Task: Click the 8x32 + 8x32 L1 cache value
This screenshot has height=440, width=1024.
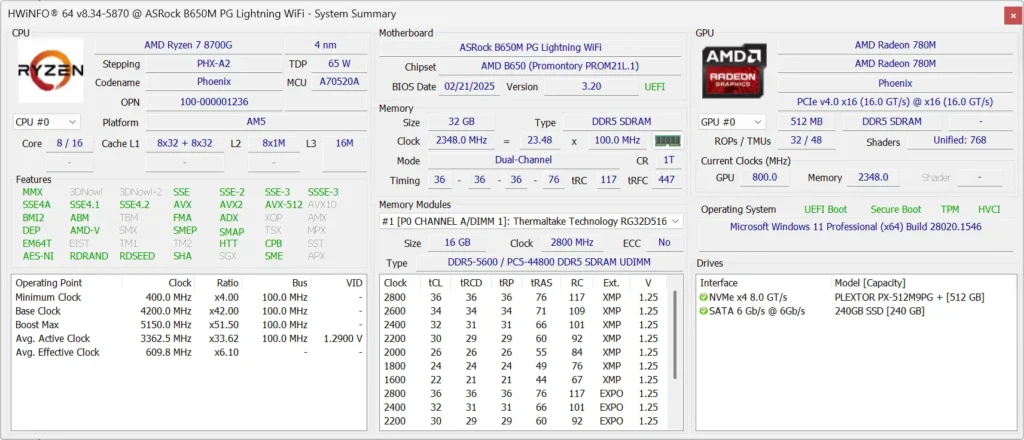Action: coord(184,143)
